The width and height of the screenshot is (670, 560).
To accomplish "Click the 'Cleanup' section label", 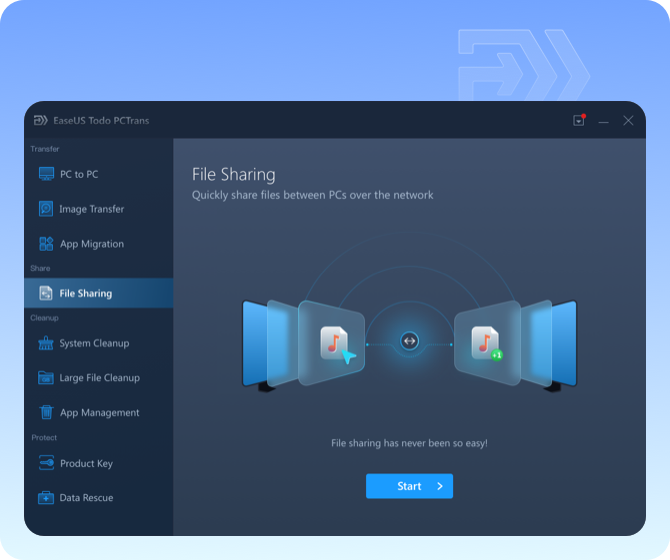I will [x=44, y=318].
